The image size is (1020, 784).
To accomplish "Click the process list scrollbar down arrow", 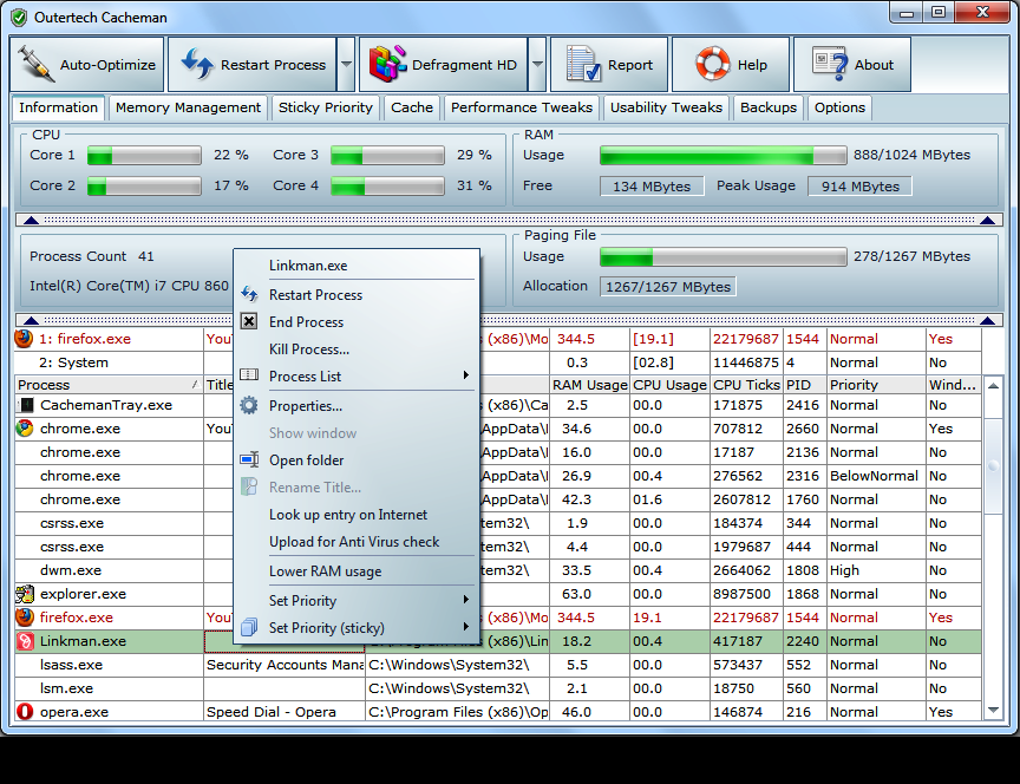I will tap(993, 710).
